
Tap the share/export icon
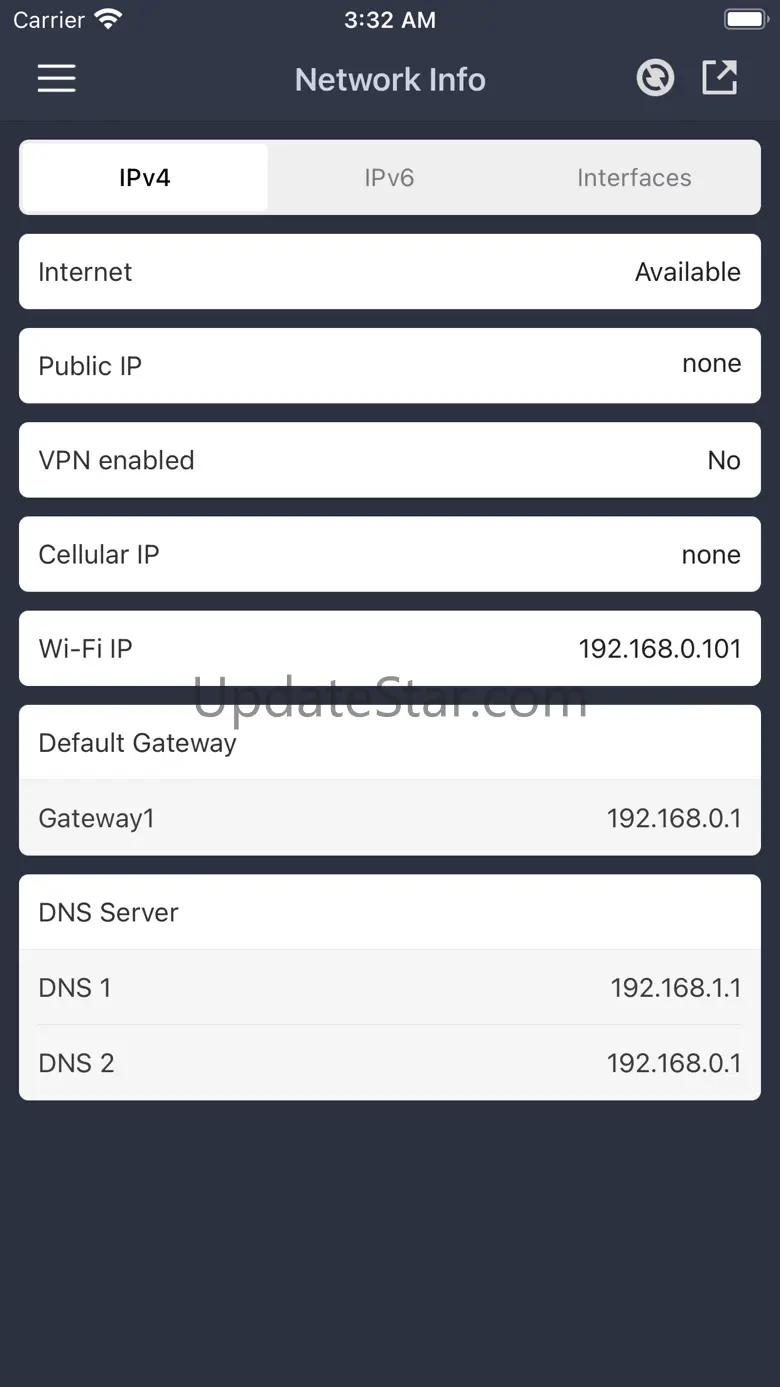pos(719,78)
